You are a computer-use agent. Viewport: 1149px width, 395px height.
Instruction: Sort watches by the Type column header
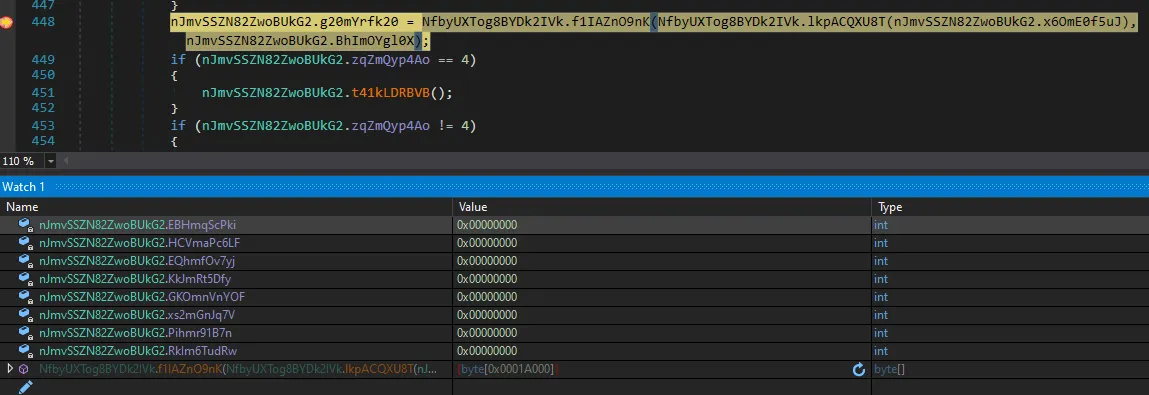pyautogui.click(x=1011, y=207)
